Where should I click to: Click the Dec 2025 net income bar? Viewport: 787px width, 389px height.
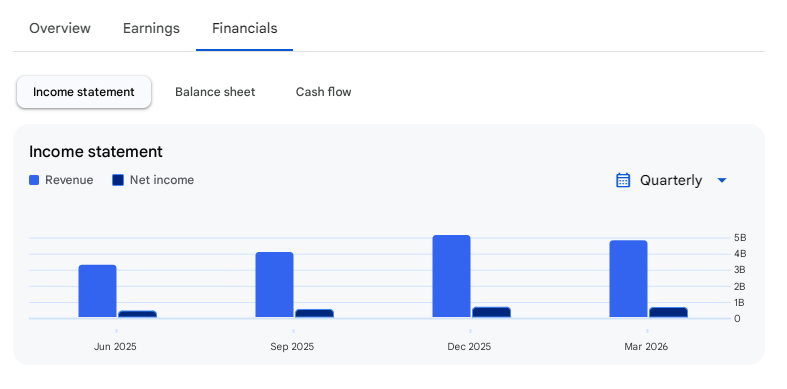coord(491,312)
